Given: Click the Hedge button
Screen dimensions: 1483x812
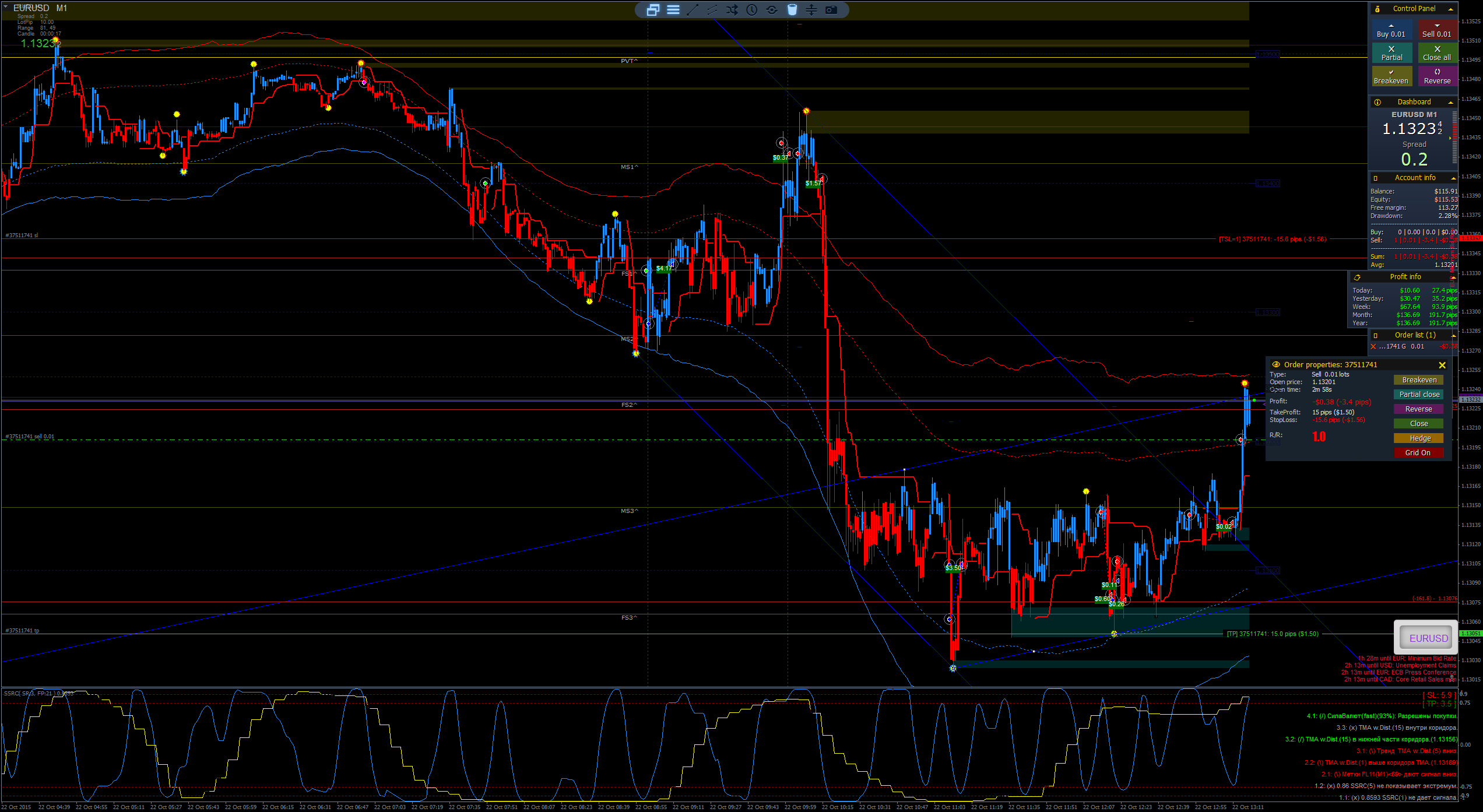Looking at the screenshot, I should pos(1419,438).
